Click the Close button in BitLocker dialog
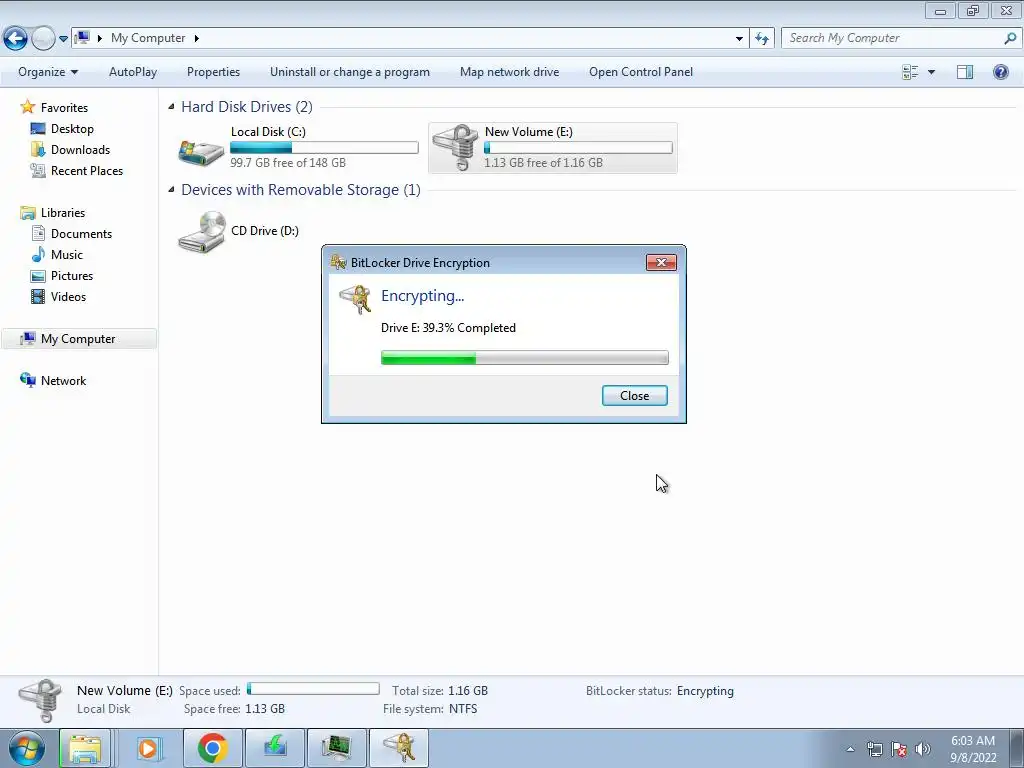The width and height of the screenshot is (1024, 768). (634, 395)
